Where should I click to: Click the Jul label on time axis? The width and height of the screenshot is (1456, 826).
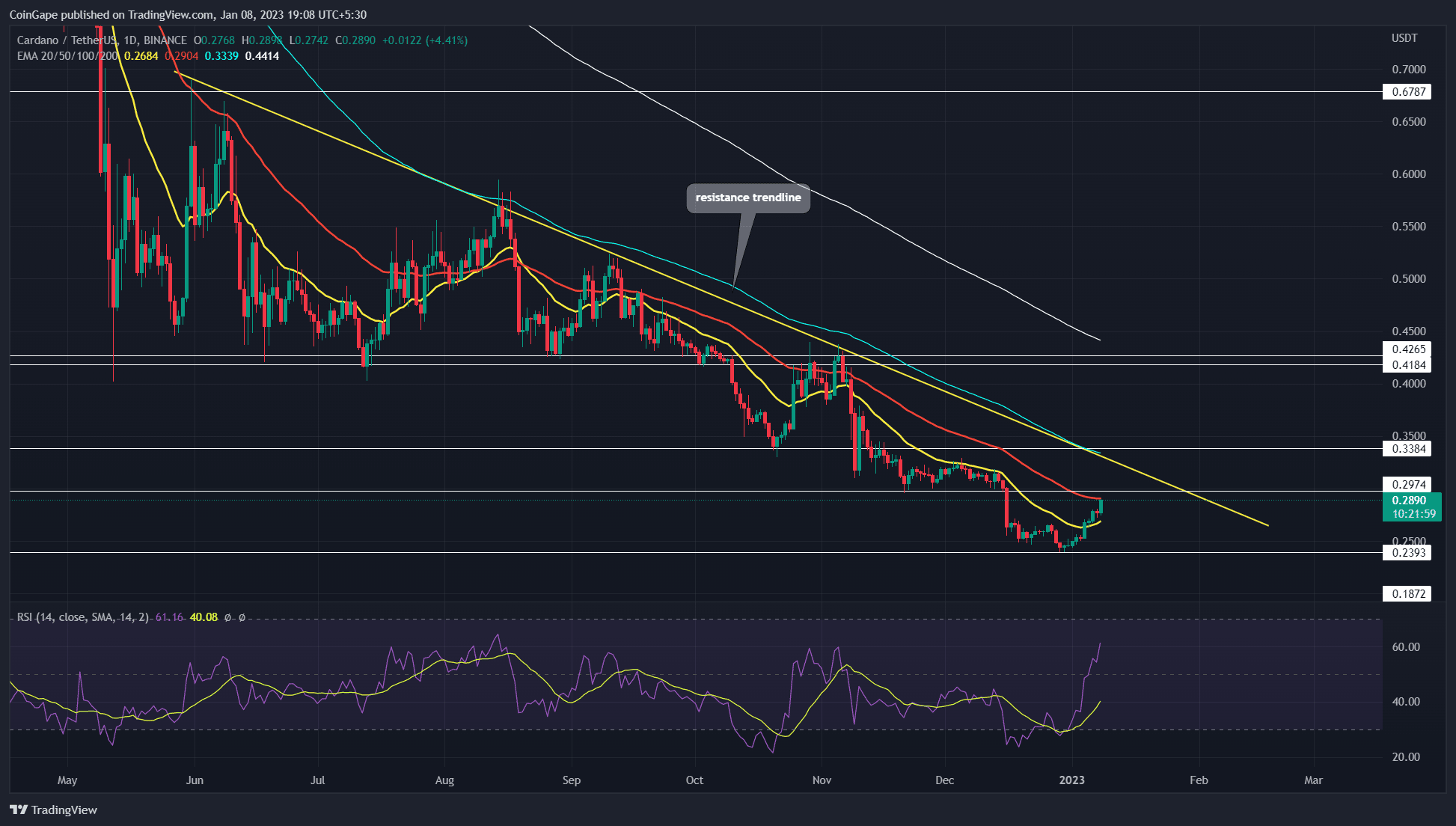[318, 780]
